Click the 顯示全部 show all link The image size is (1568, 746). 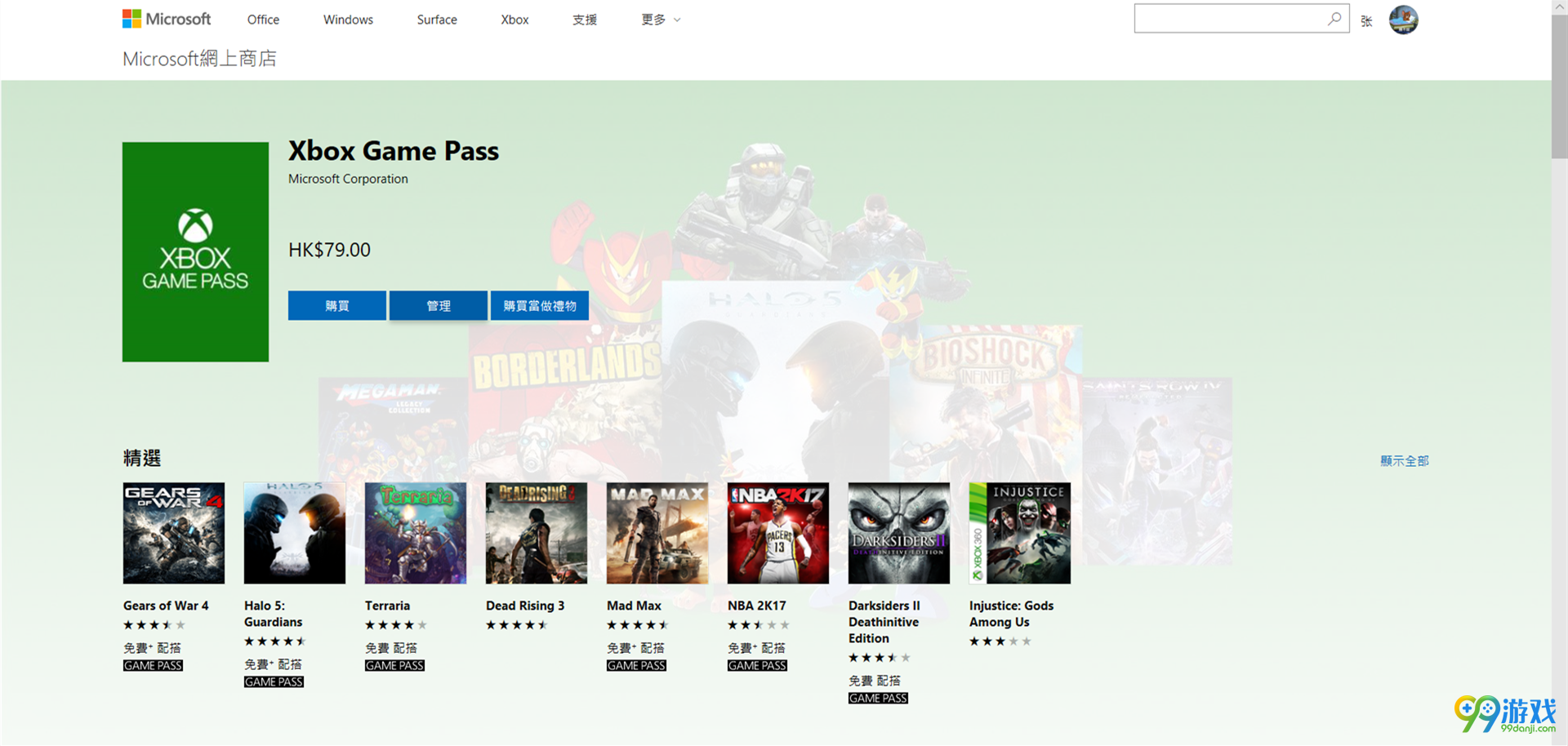tap(1405, 460)
